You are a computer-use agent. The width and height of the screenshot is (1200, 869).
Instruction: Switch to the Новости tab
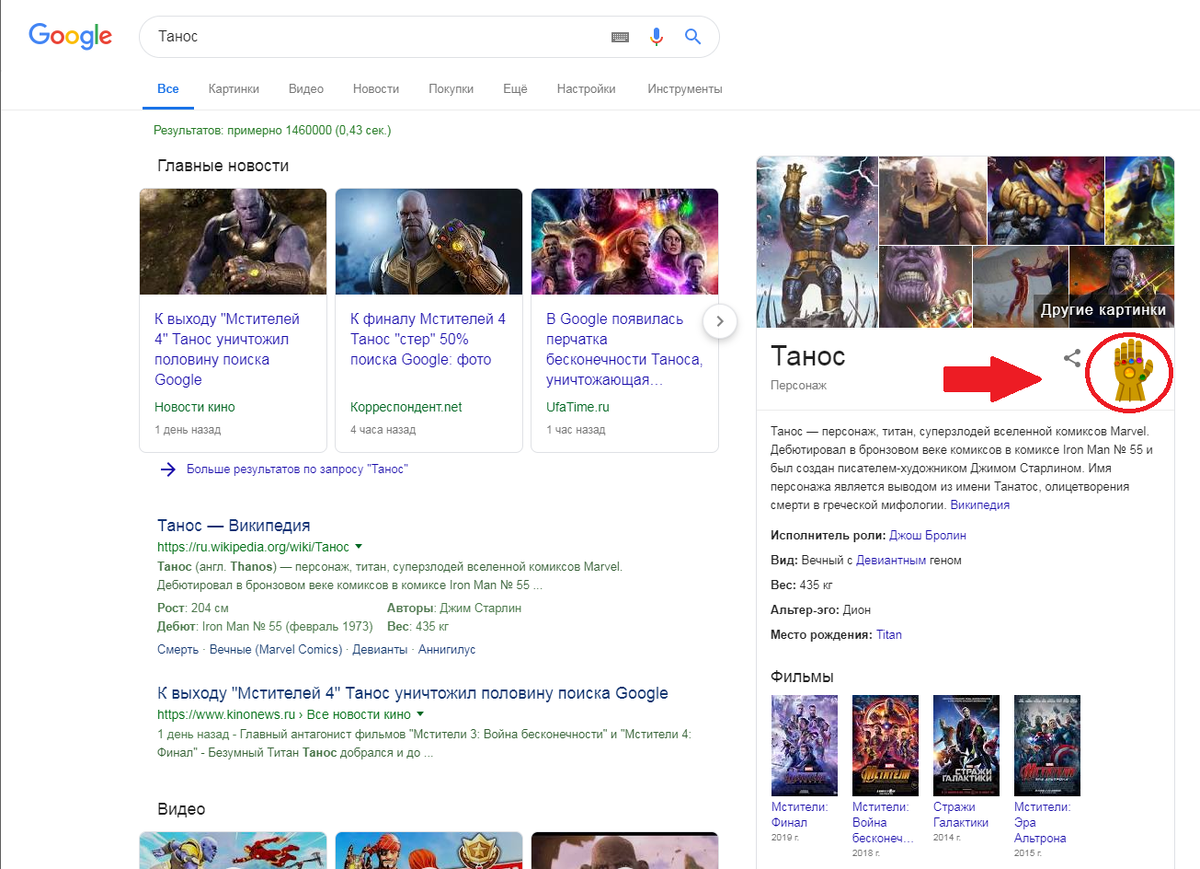(x=376, y=89)
